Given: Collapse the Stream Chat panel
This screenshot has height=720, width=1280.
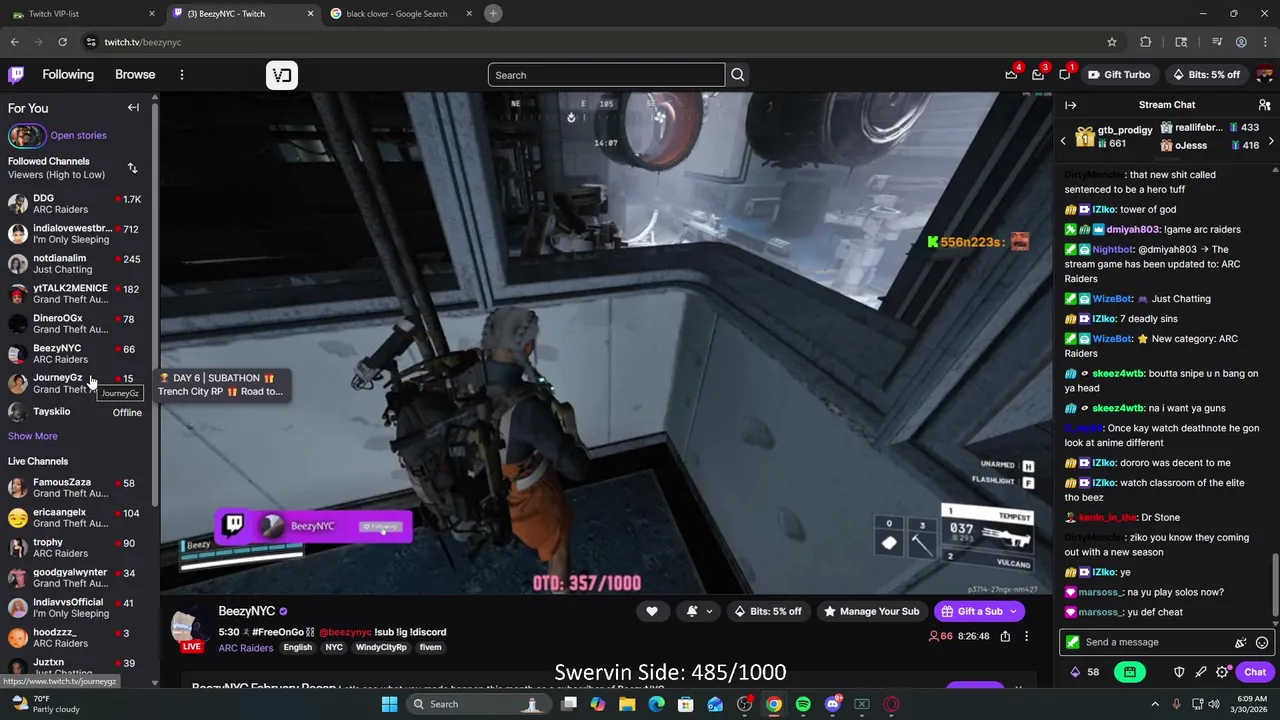Looking at the screenshot, I should tap(1070, 105).
